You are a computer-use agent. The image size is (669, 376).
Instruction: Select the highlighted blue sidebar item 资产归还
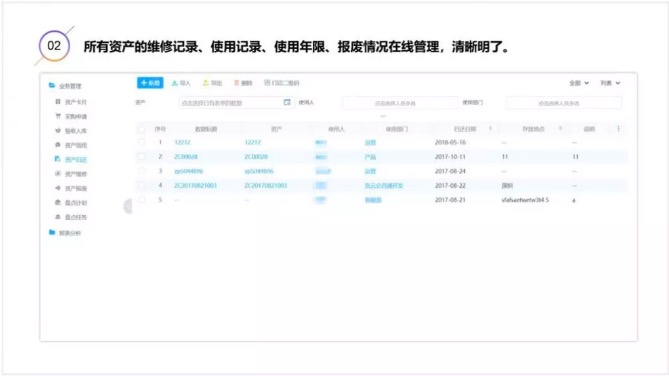point(71,159)
